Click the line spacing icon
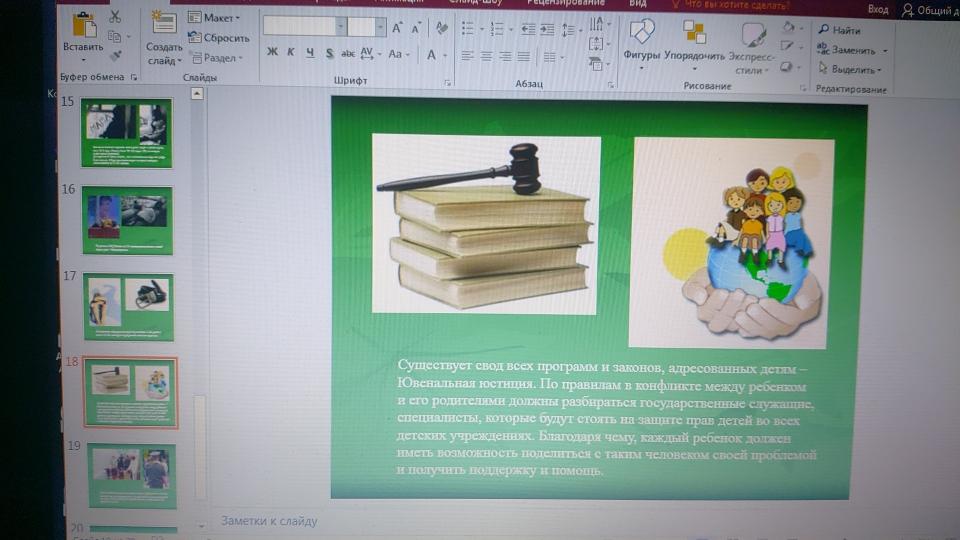960x540 pixels. (x=568, y=30)
